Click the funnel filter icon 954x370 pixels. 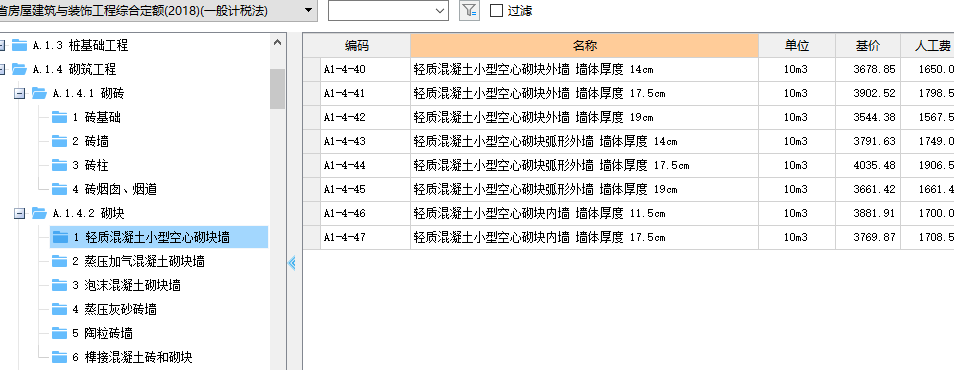(x=469, y=10)
